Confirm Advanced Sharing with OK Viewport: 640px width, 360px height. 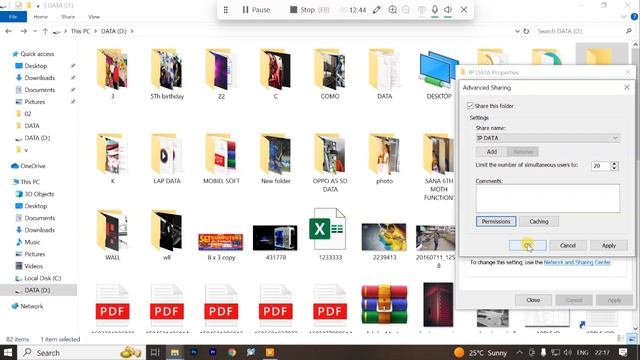pos(527,245)
